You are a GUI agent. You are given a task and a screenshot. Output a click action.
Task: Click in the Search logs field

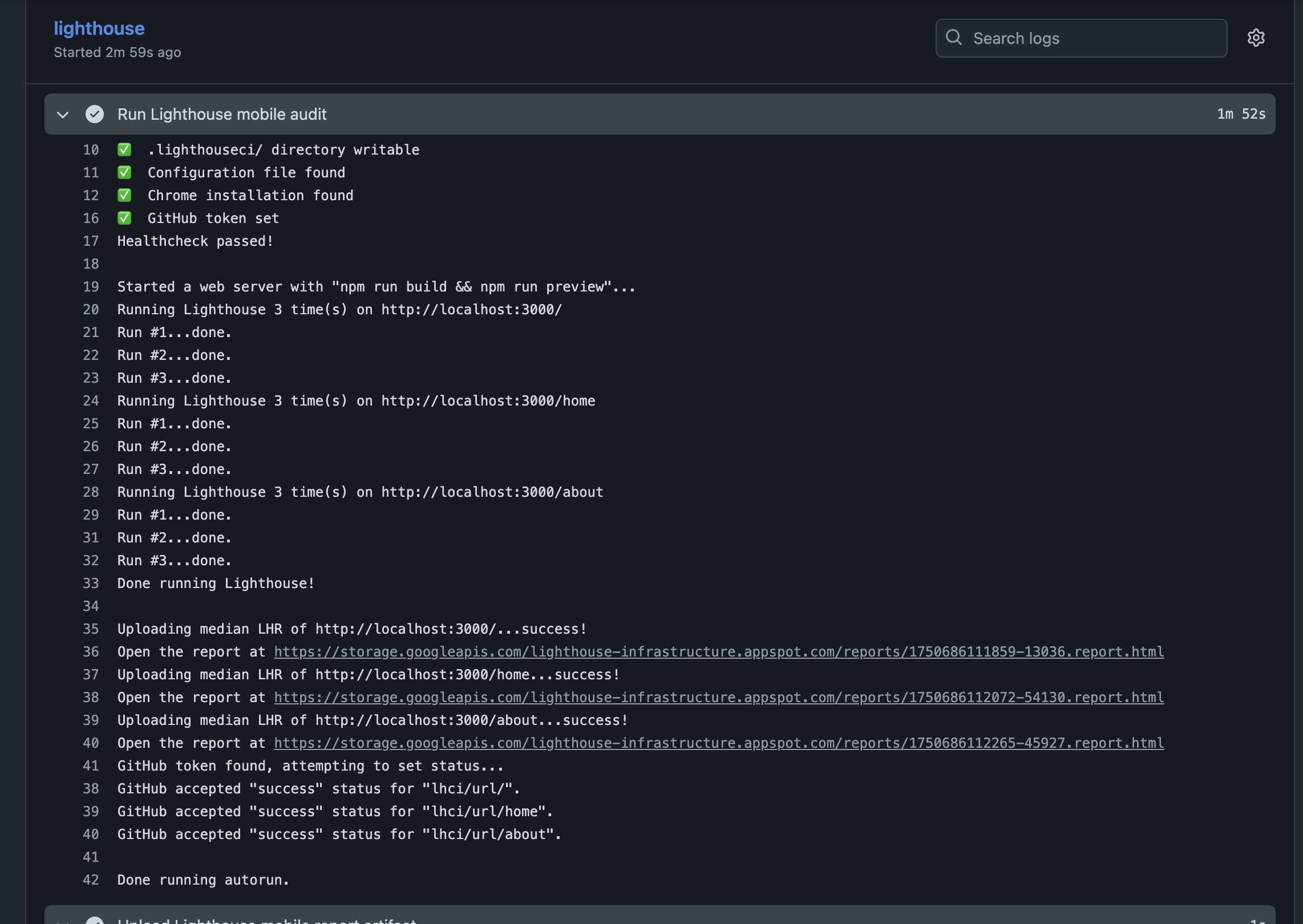click(x=1081, y=38)
